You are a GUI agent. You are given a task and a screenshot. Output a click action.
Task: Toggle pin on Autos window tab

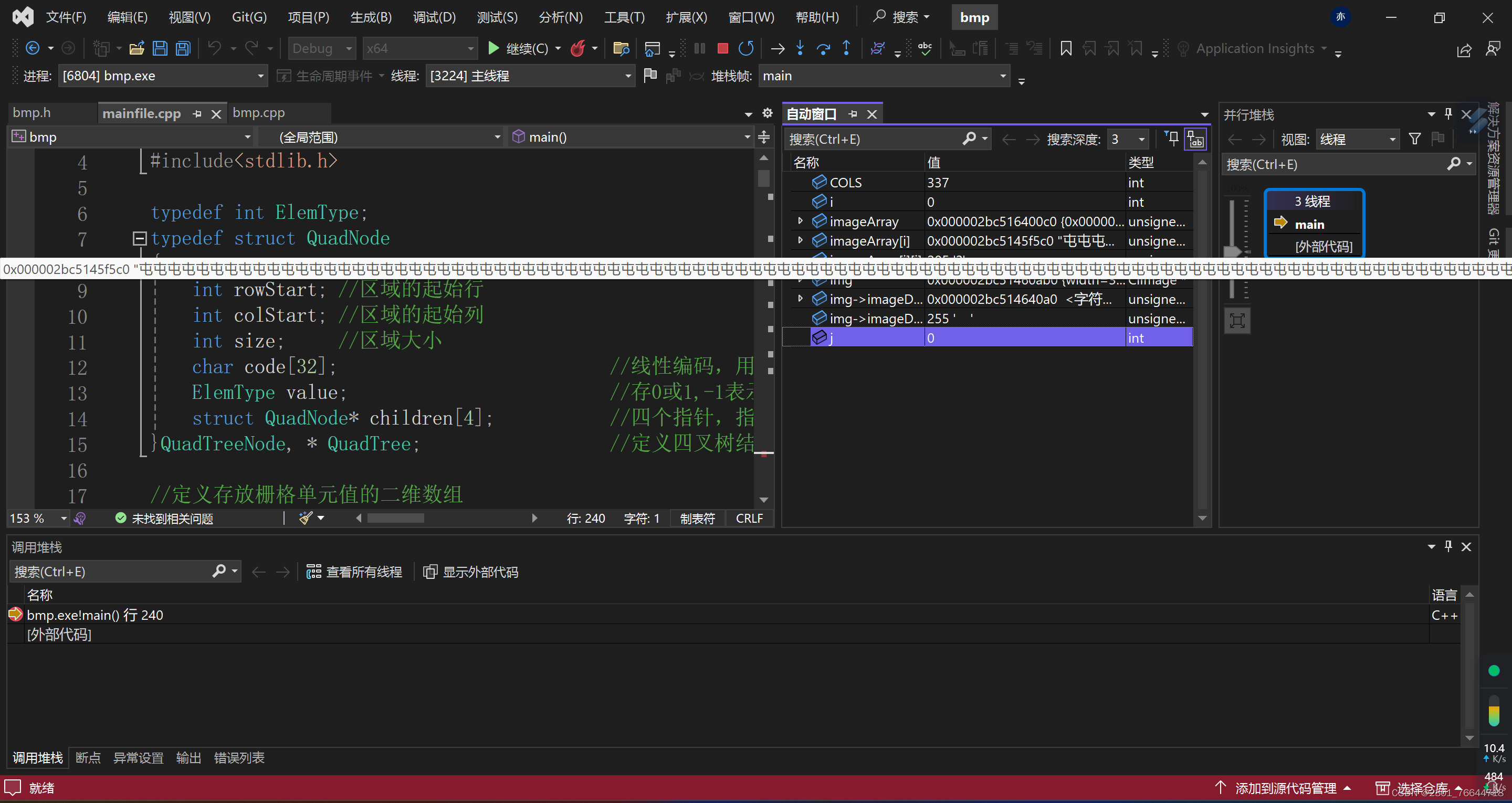point(853,114)
